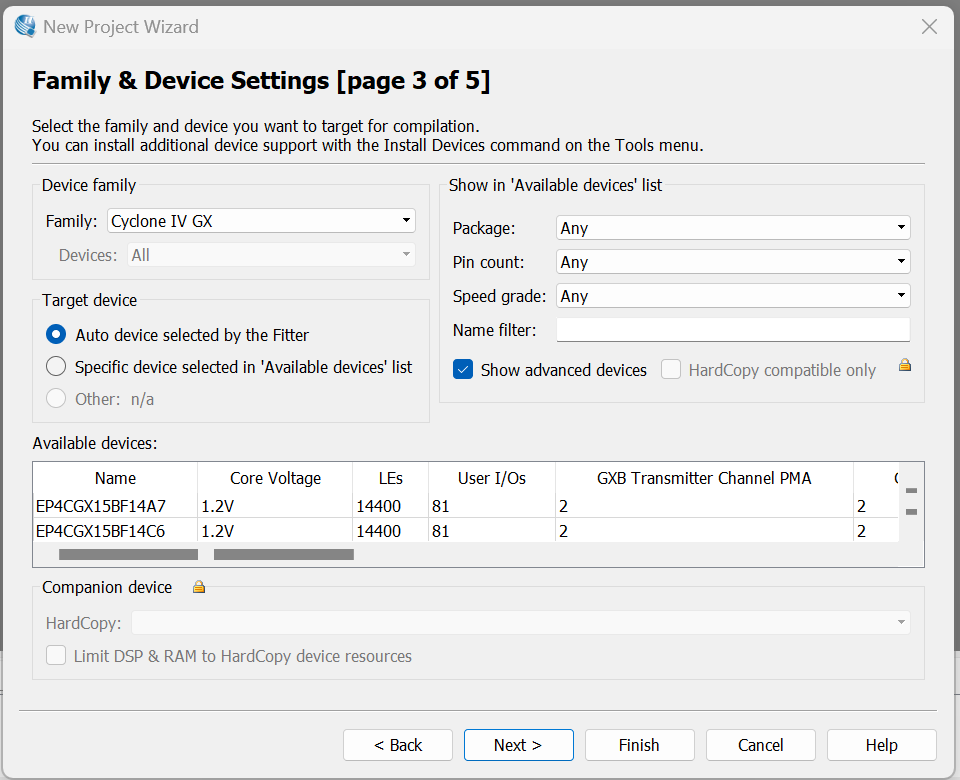Click the left horizontal scrollbar segment under devices
The height and width of the screenshot is (780, 960).
point(129,554)
